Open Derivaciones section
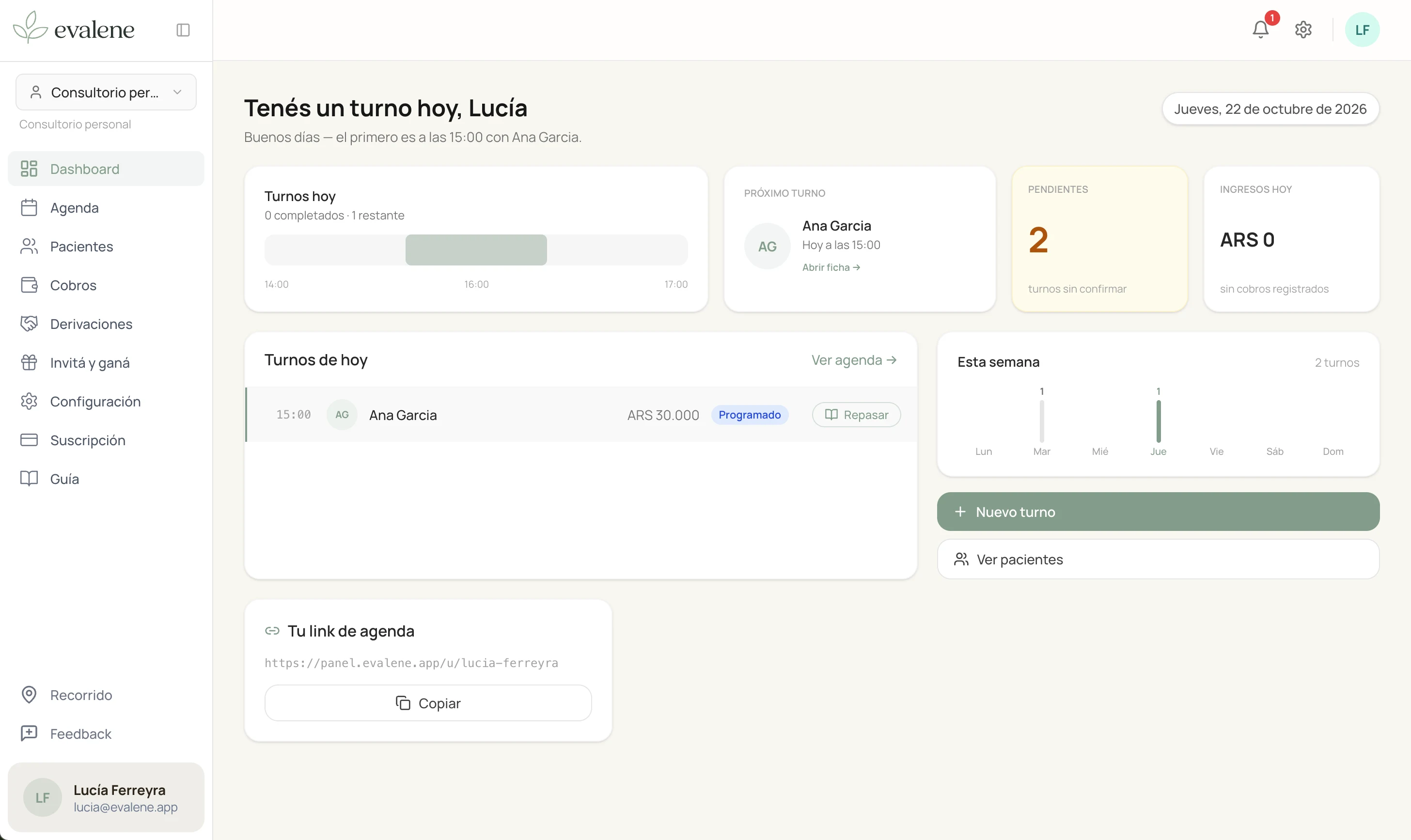The image size is (1411, 840). 106,324
